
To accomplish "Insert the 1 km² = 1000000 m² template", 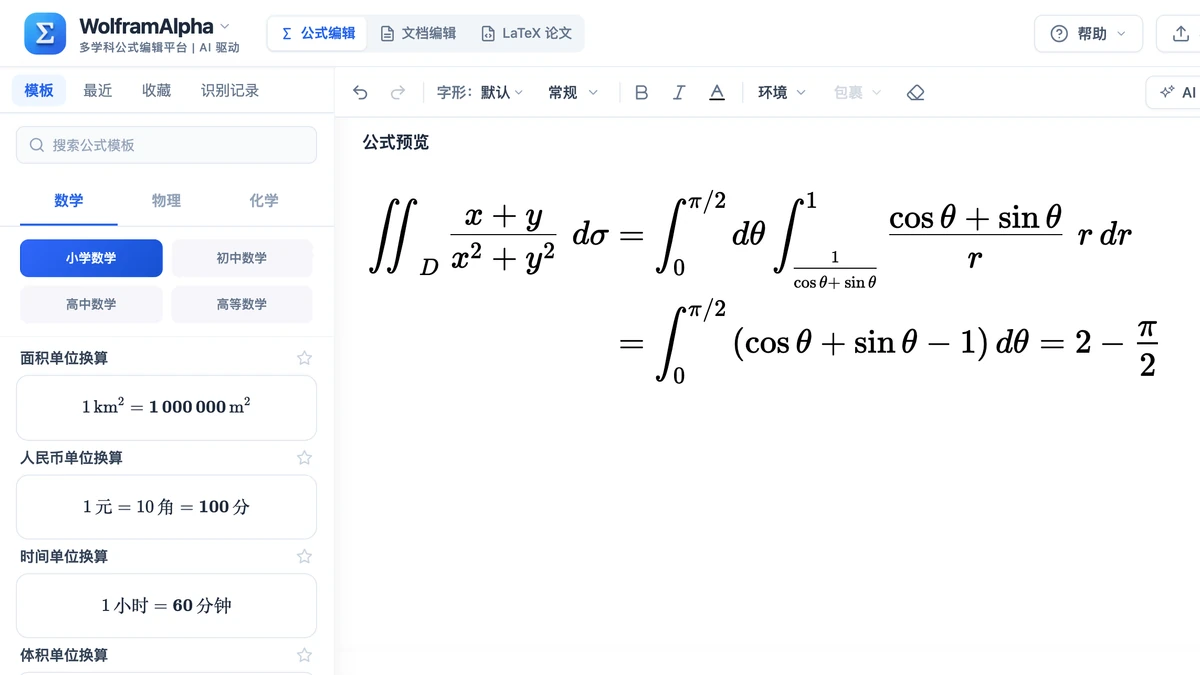I will click(166, 407).
